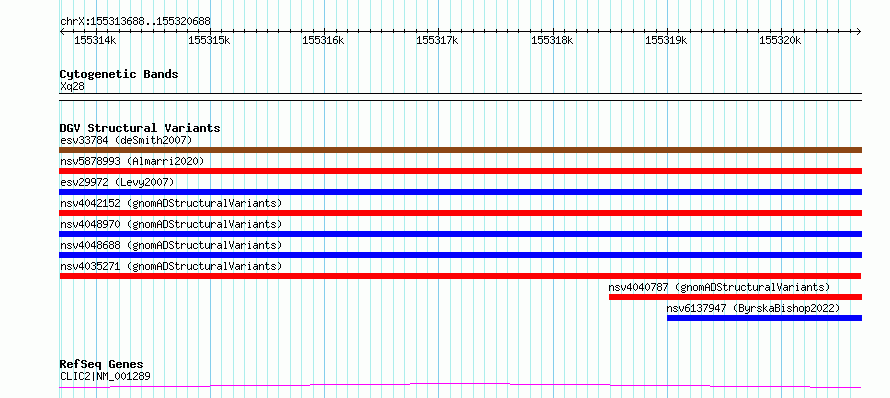
Task: Click the blue esv29972 variant bar
Action: point(460,192)
